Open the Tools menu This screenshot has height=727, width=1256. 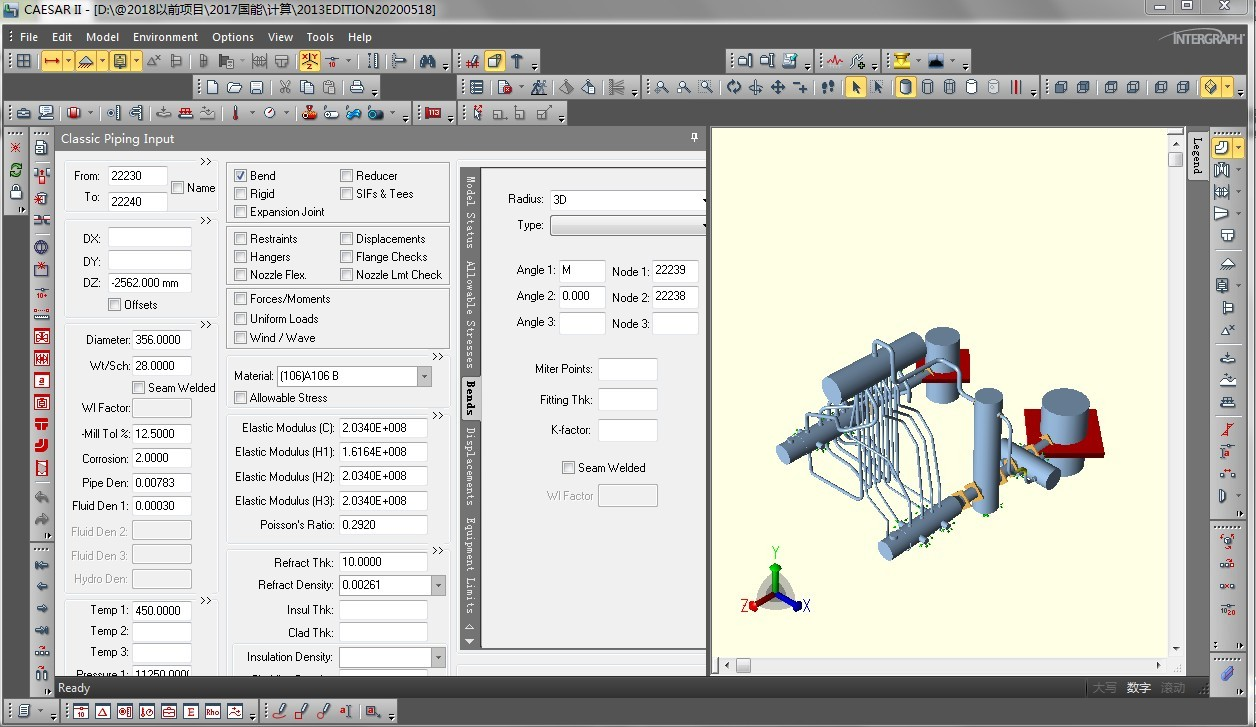pos(320,37)
